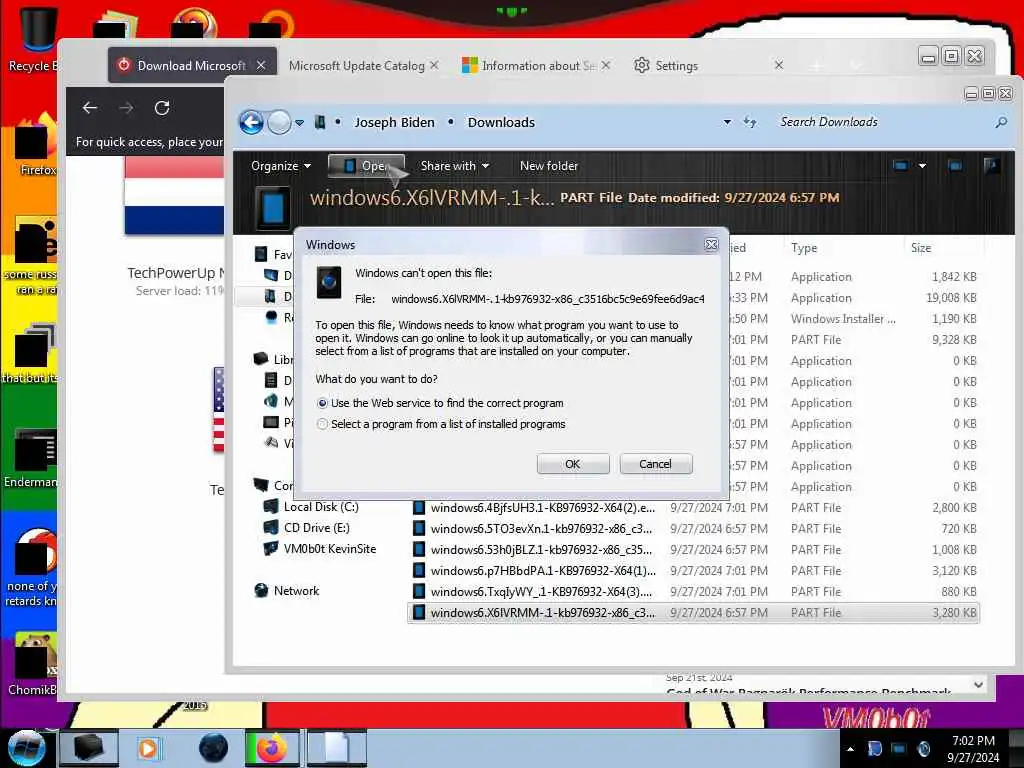The height and width of the screenshot is (768, 1024).
Task: Close the Settings tab
Action: 778,65
